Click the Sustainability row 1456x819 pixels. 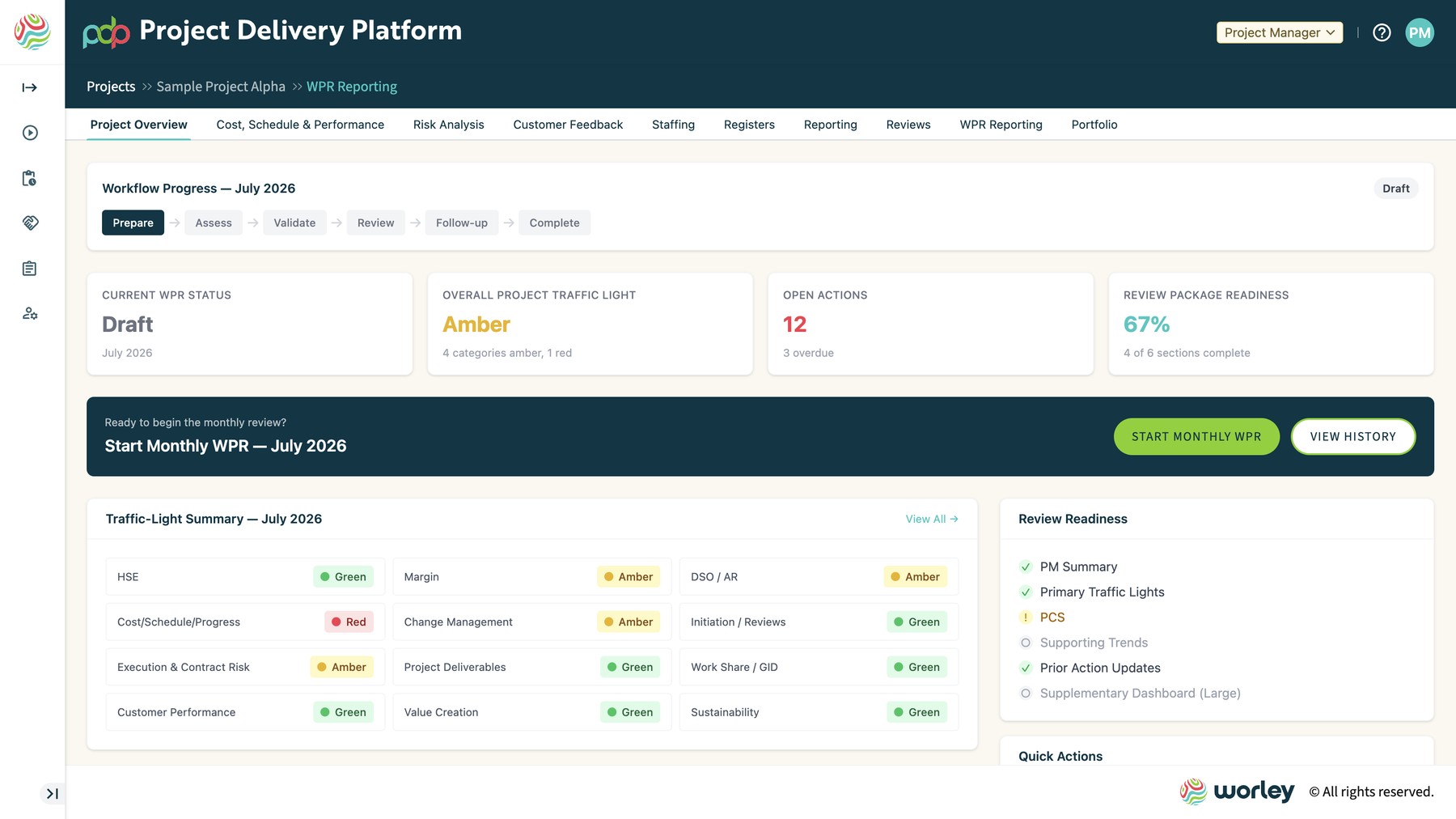point(819,712)
